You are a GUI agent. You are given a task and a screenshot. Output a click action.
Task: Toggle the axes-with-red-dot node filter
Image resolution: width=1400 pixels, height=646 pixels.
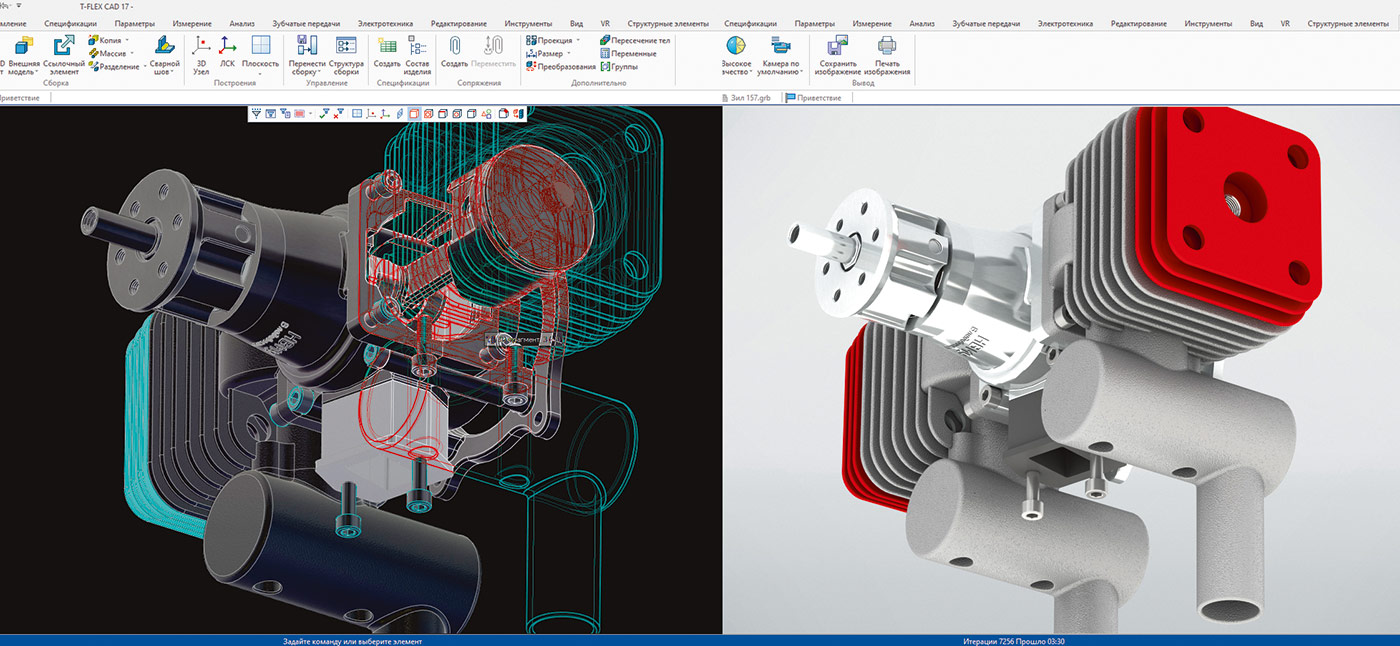(370, 114)
